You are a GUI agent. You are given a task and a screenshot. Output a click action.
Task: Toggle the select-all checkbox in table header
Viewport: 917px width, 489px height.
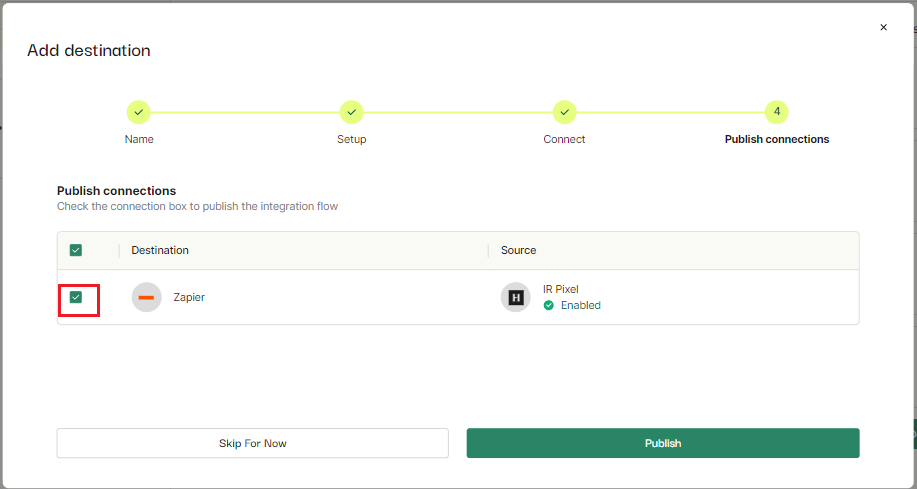tap(75, 250)
